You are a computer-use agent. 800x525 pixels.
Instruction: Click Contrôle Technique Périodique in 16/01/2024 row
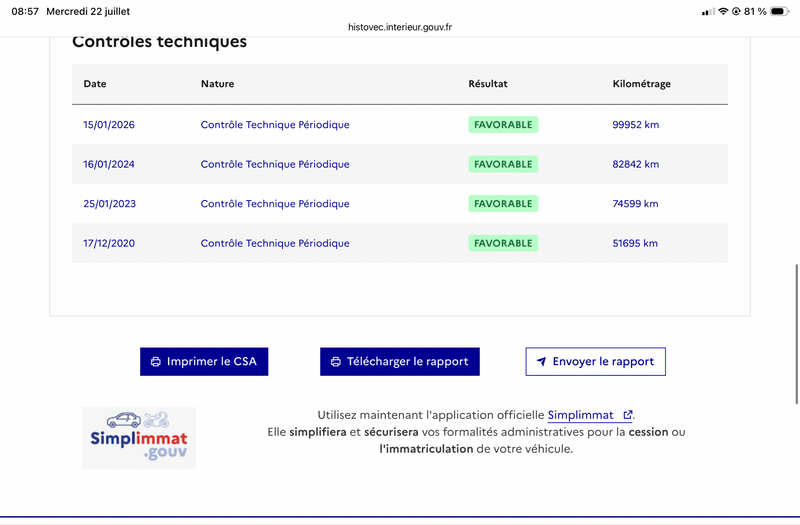(275, 164)
